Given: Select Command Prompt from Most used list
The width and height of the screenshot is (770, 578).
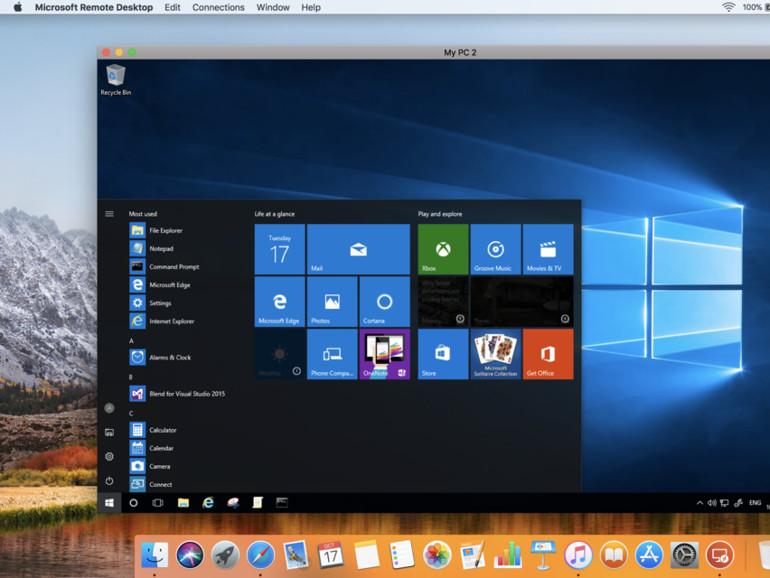Looking at the screenshot, I should pos(173,267).
